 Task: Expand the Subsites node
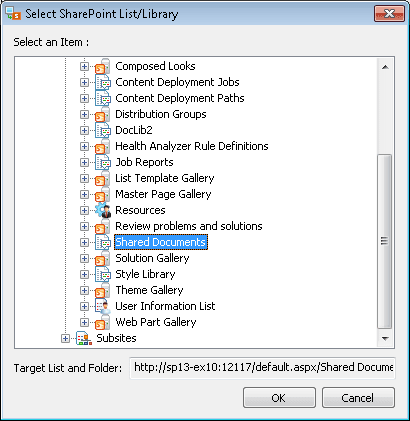coord(65,339)
